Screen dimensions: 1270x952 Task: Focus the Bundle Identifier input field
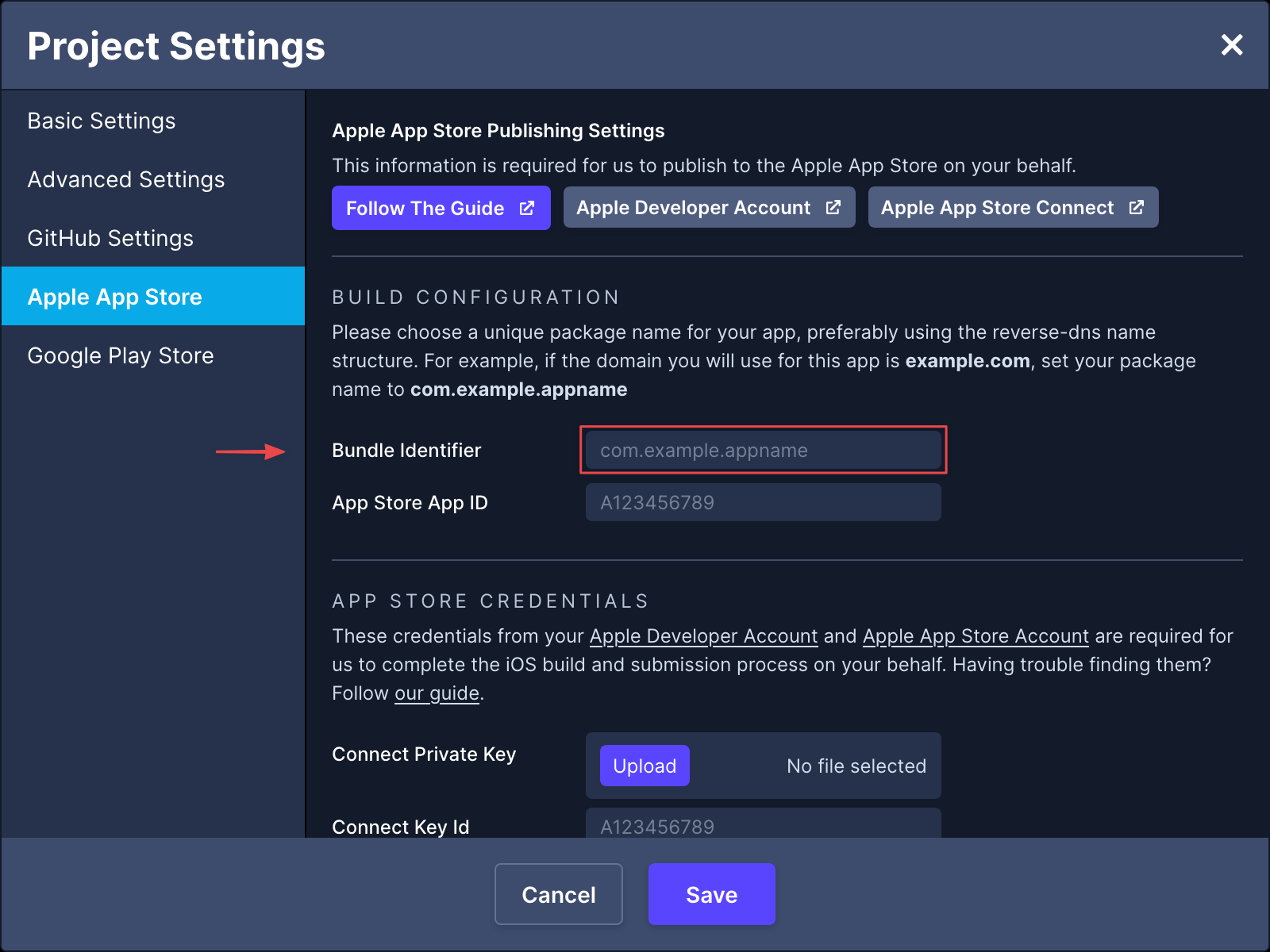click(763, 451)
